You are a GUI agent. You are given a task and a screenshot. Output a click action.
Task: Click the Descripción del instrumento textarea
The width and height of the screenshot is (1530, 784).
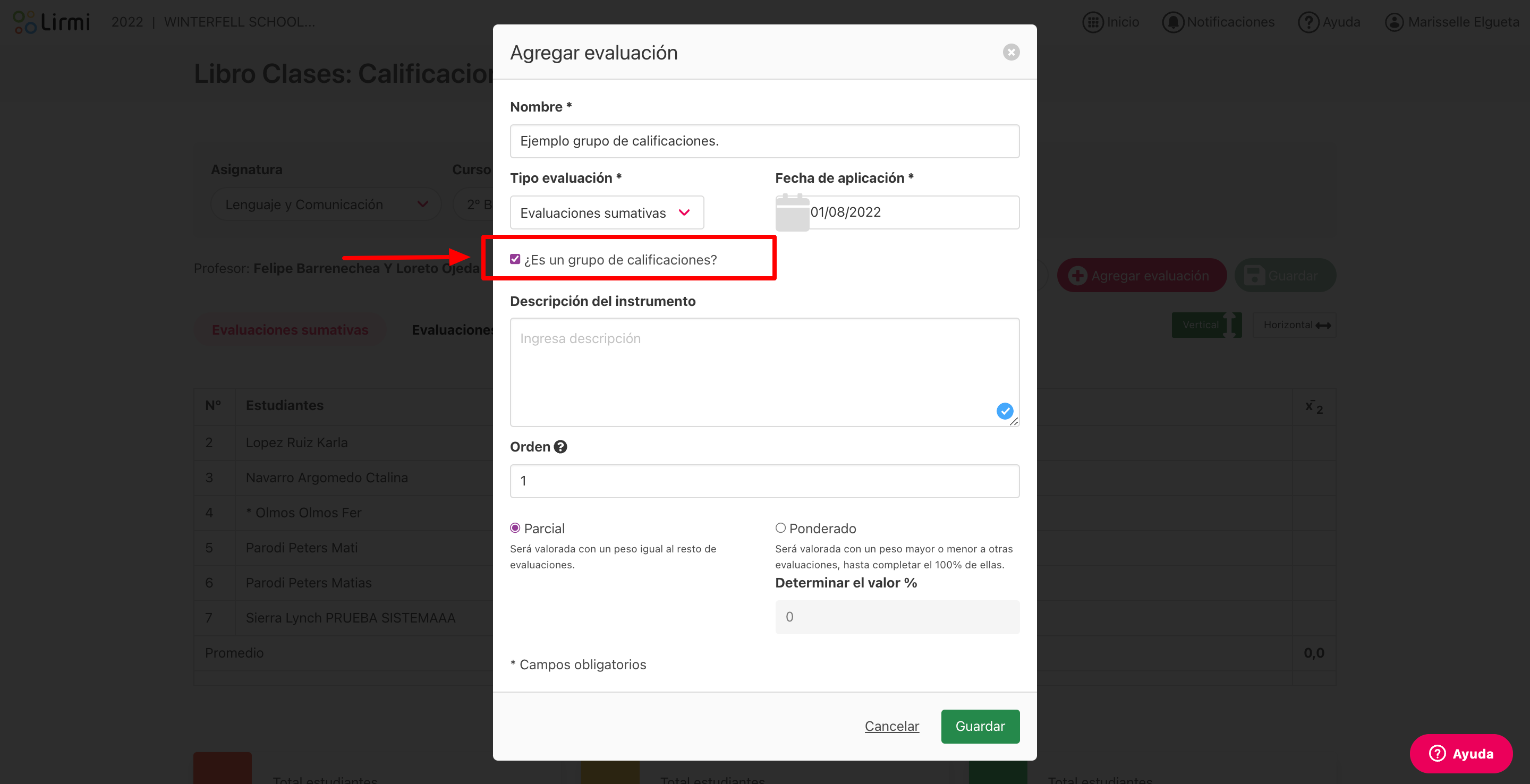764,372
